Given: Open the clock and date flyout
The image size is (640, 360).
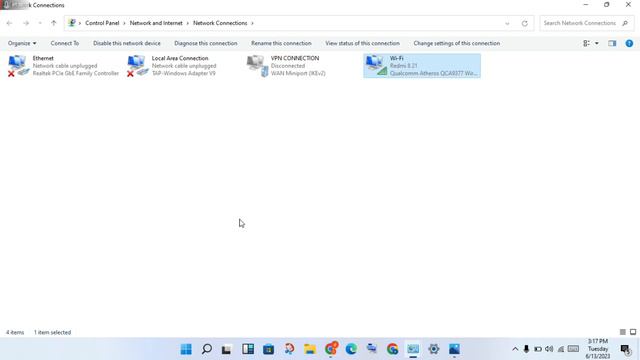Looking at the screenshot, I should (598, 349).
